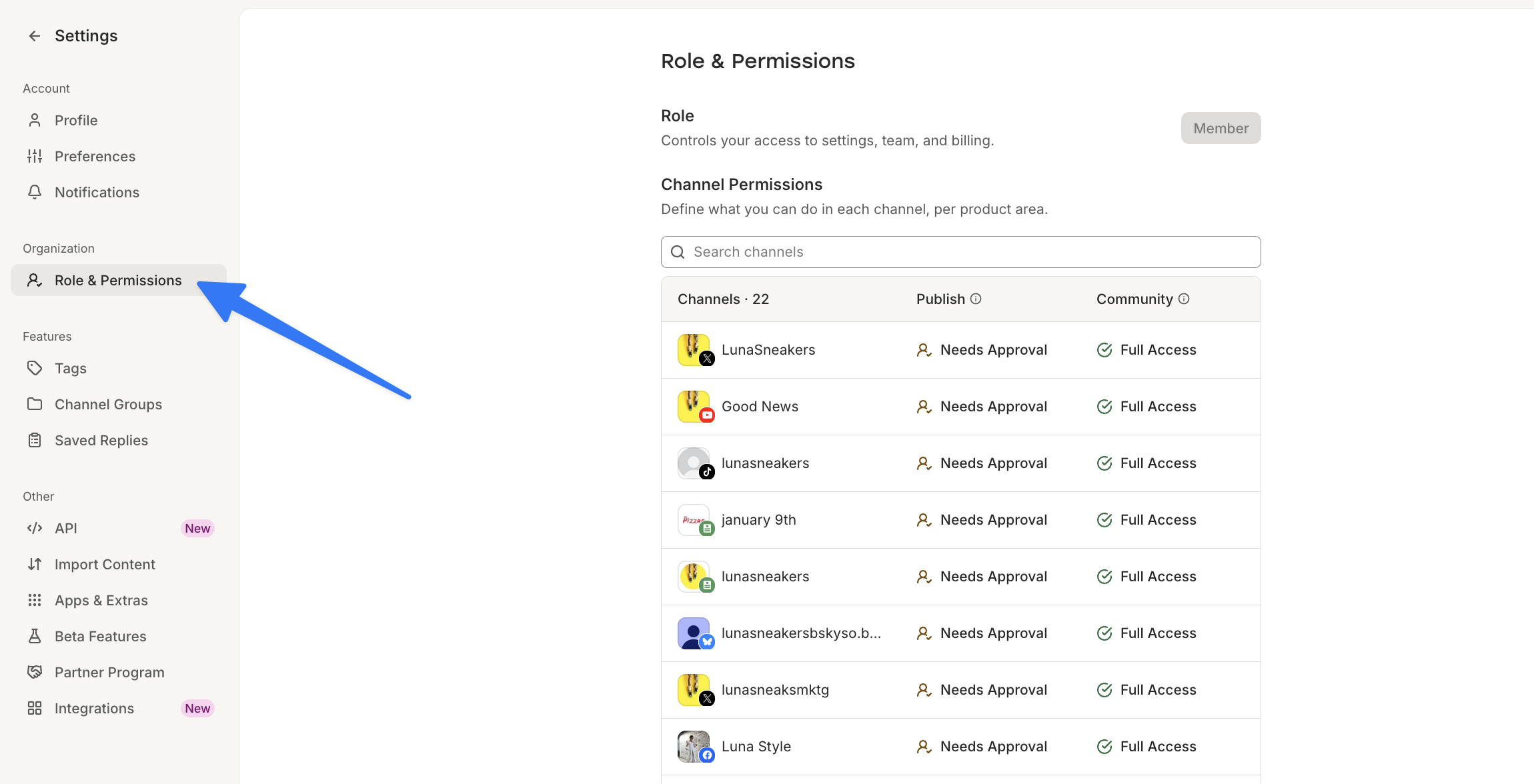The image size is (1534, 784).
Task: Click the Member role badge
Action: pyautogui.click(x=1221, y=128)
